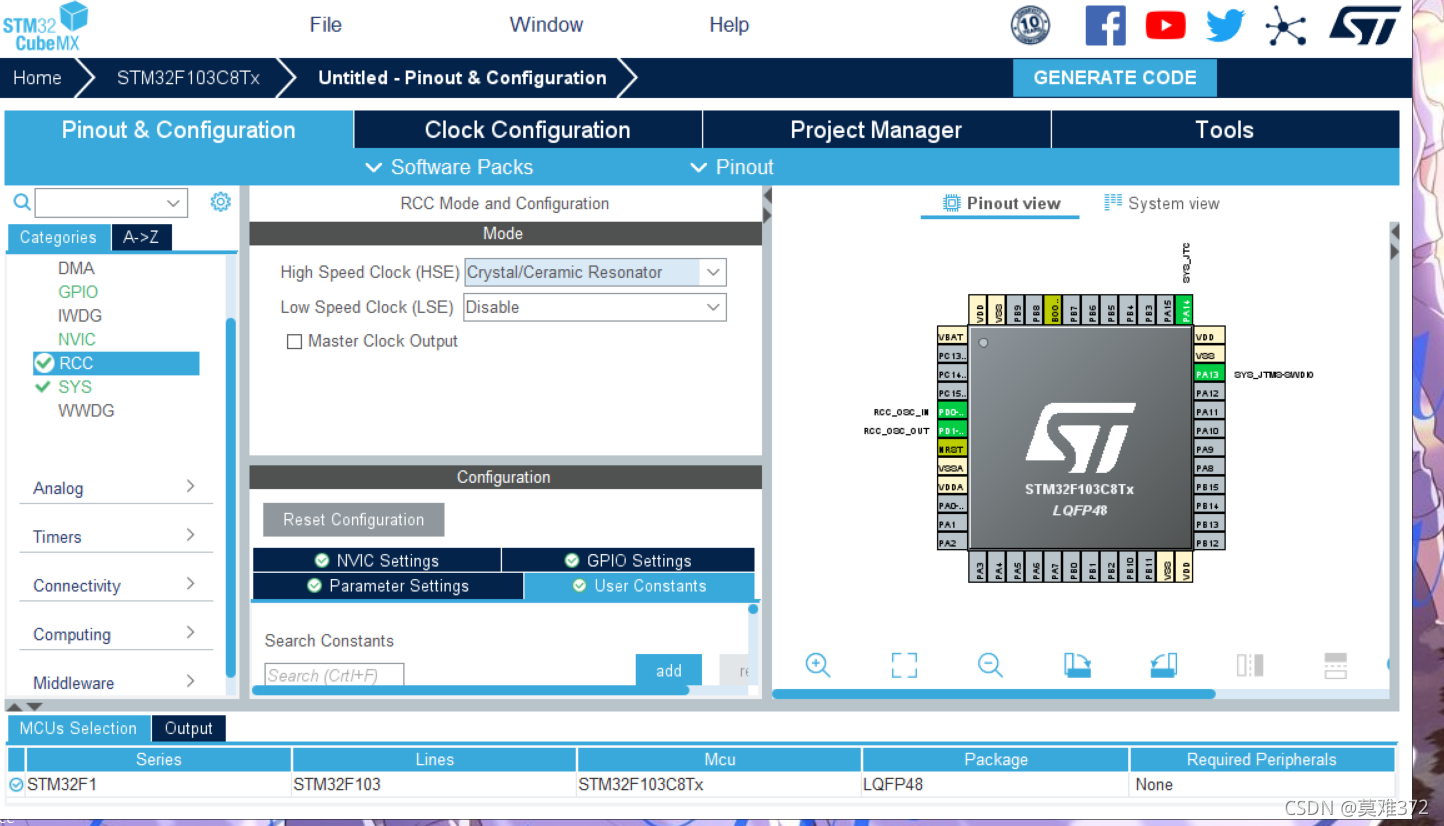
Task: Fit chip to window with best-fit icon
Action: tap(904, 665)
